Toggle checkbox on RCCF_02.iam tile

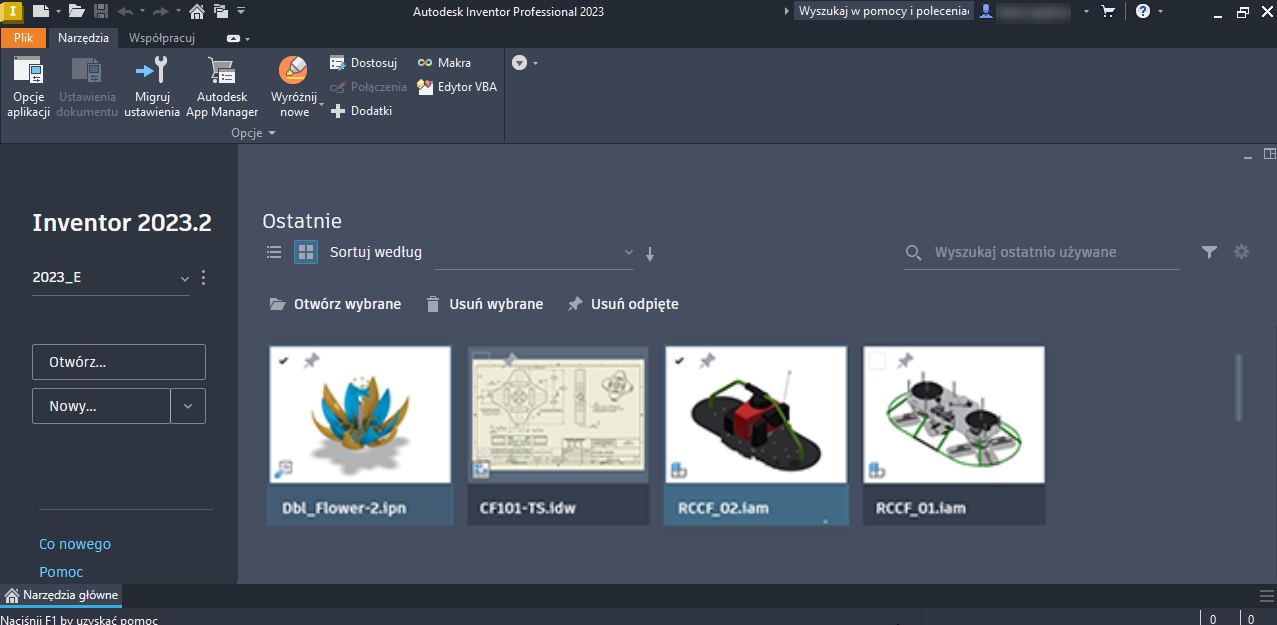point(679,361)
